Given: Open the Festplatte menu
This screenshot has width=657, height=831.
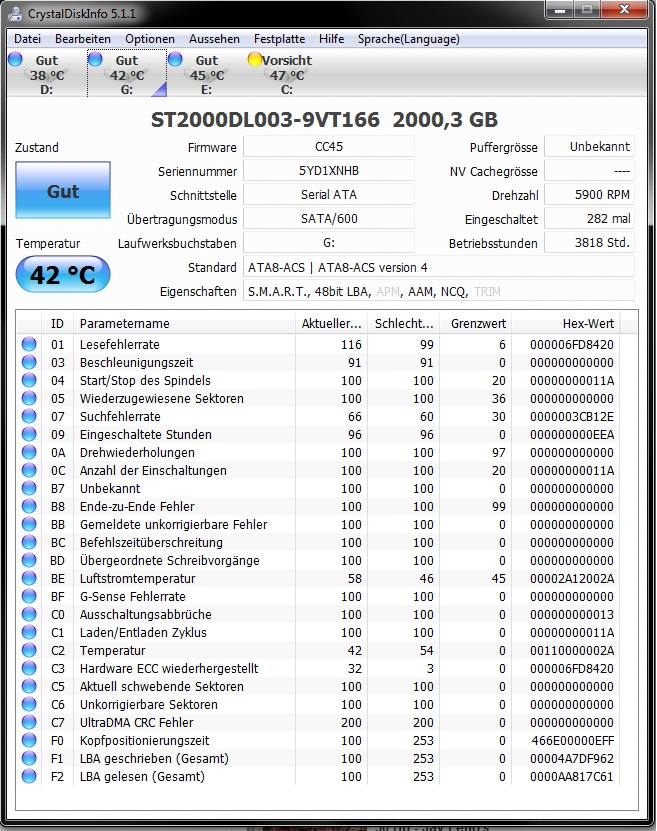Looking at the screenshot, I should (279, 39).
